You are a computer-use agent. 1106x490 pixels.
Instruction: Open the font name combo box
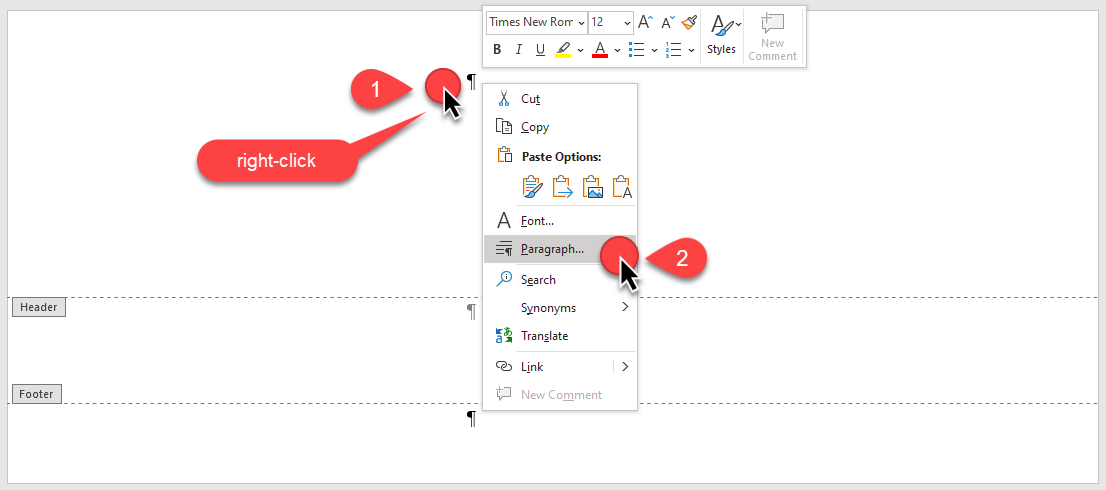click(x=537, y=23)
